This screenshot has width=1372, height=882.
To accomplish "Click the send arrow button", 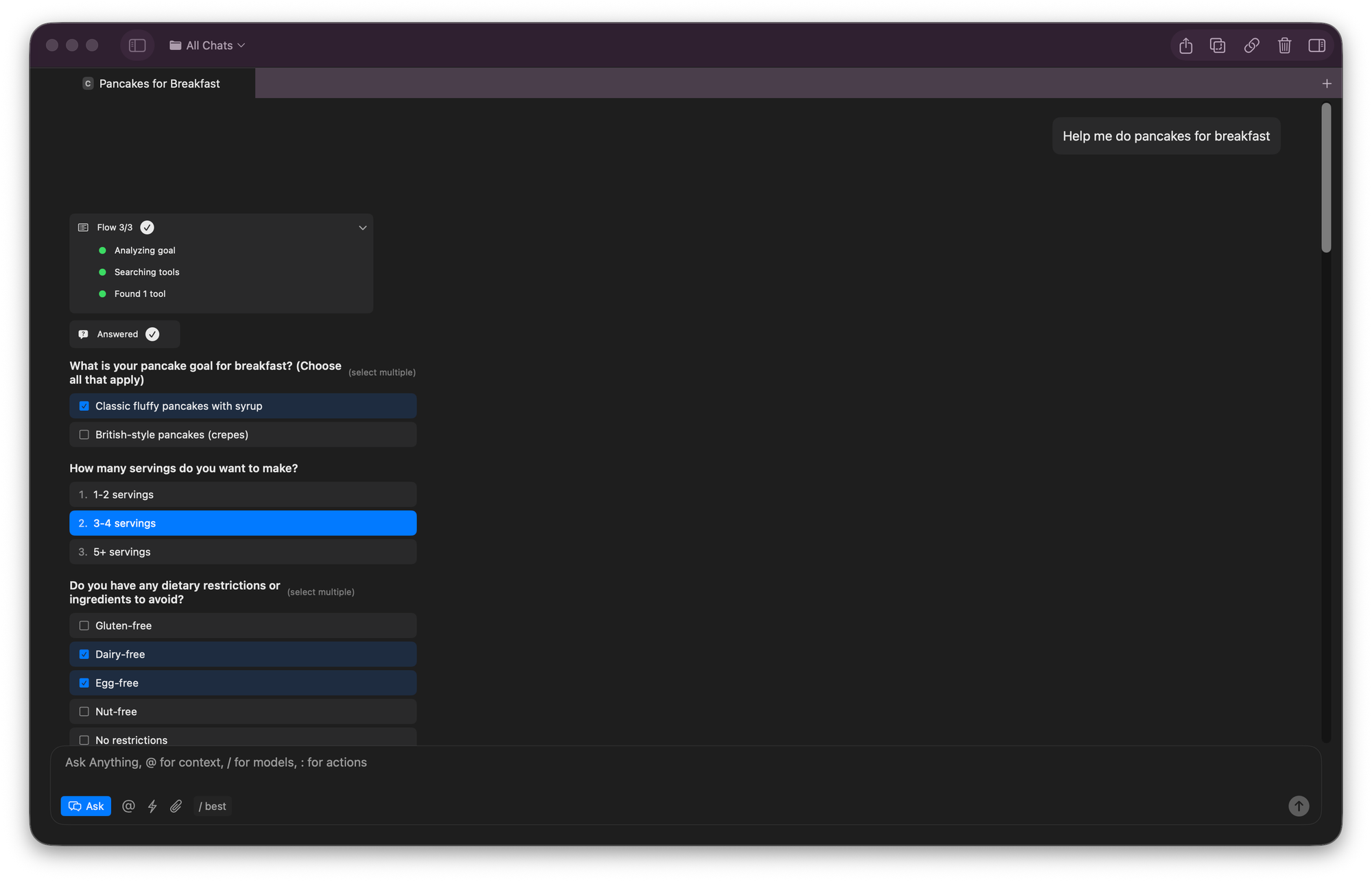I will coord(1299,806).
